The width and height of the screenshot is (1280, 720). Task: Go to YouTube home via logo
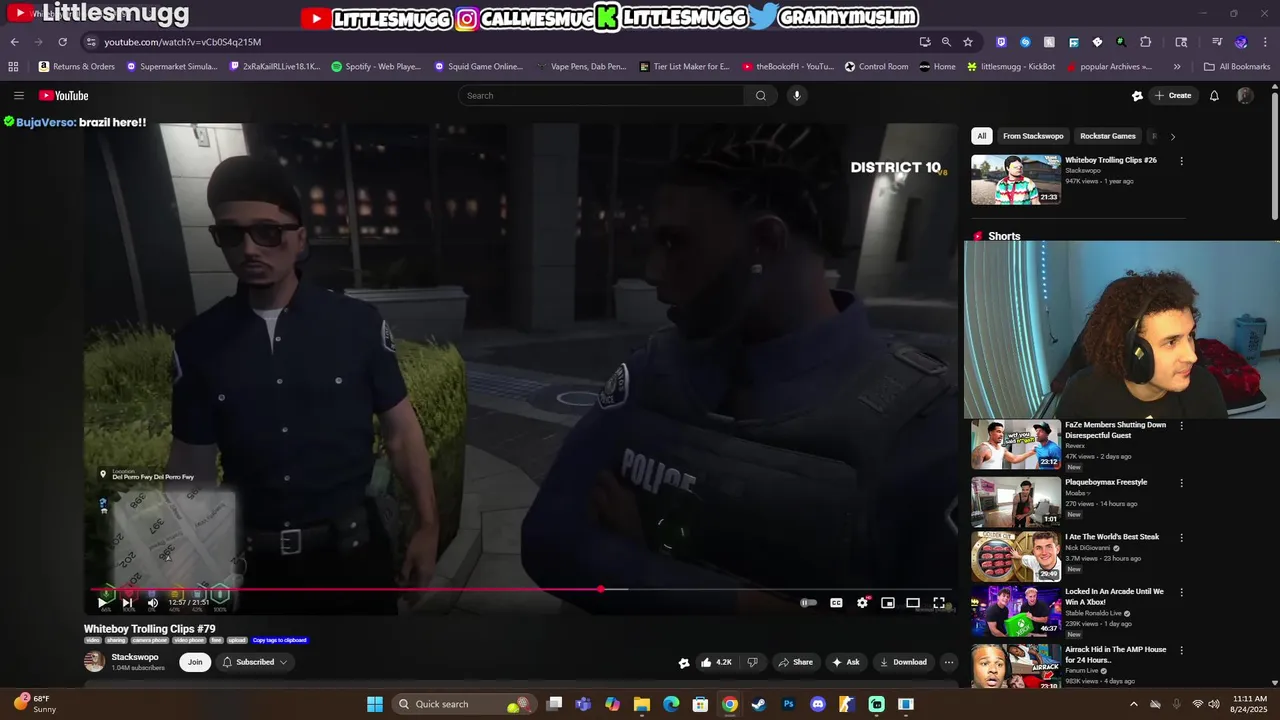click(64, 95)
